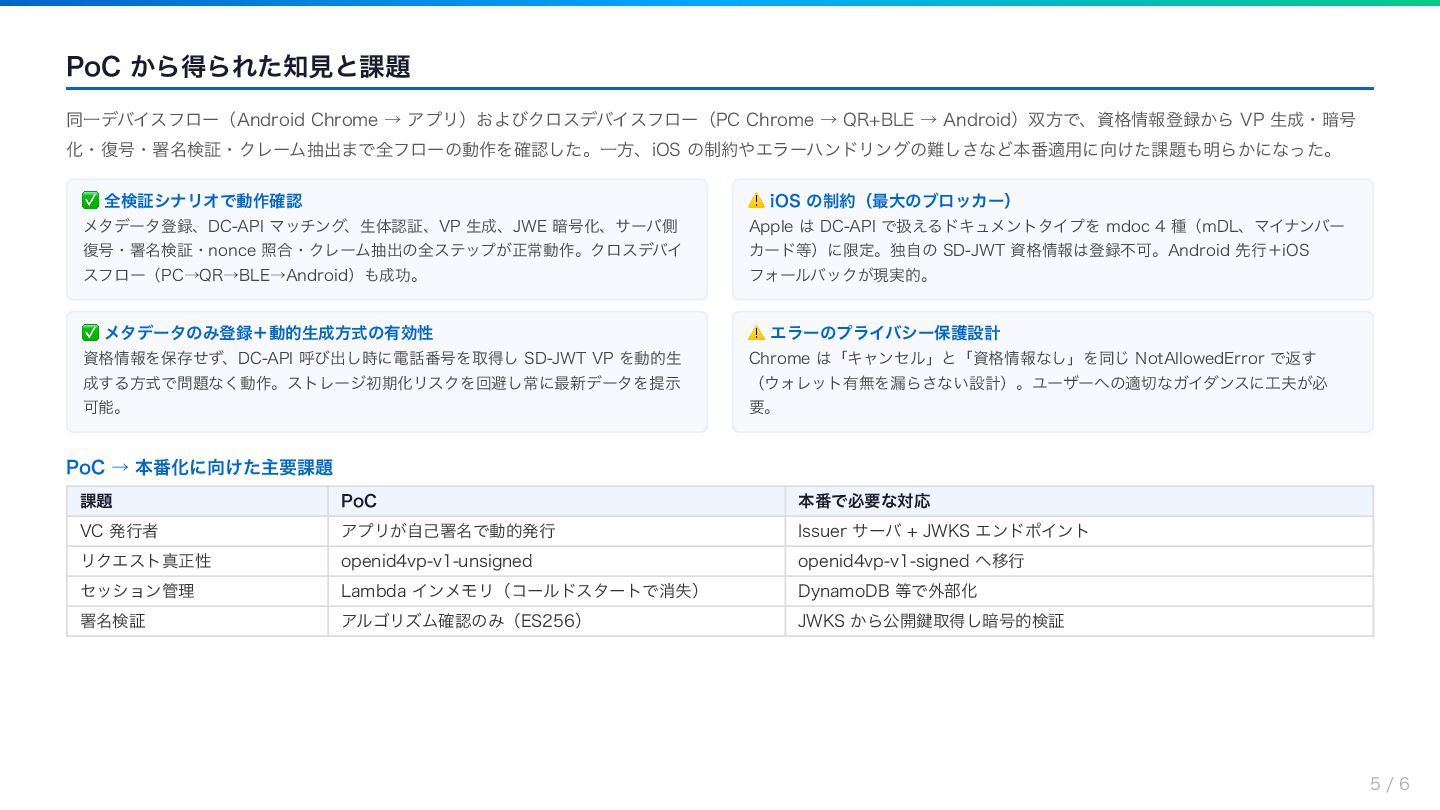
Task: Click the cell DynamoDB 等で外部化
Action: (x=1079, y=591)
